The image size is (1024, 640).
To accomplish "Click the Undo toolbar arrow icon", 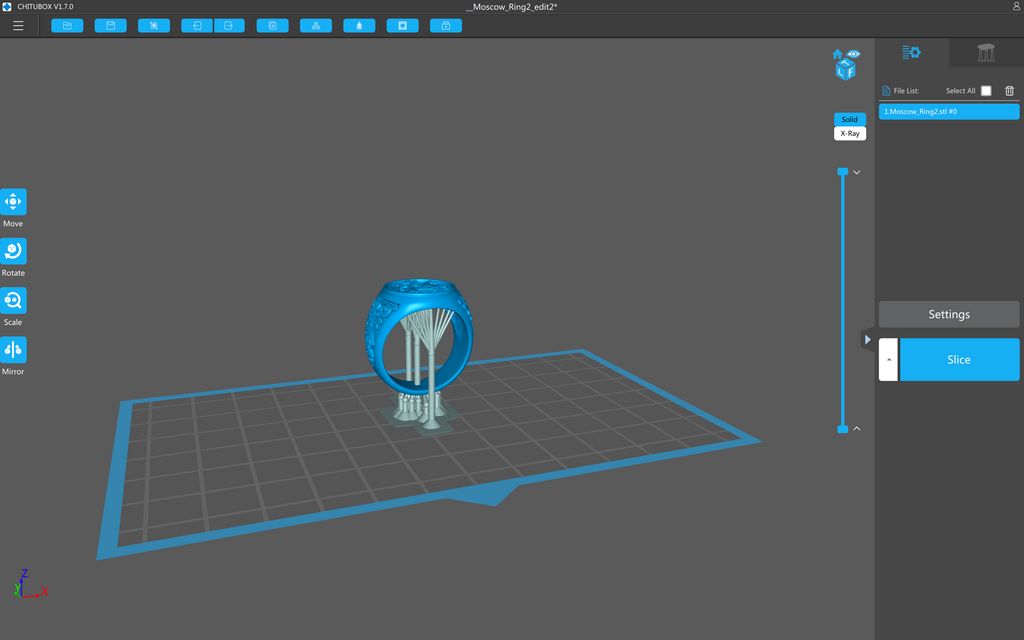I will 197,25.
